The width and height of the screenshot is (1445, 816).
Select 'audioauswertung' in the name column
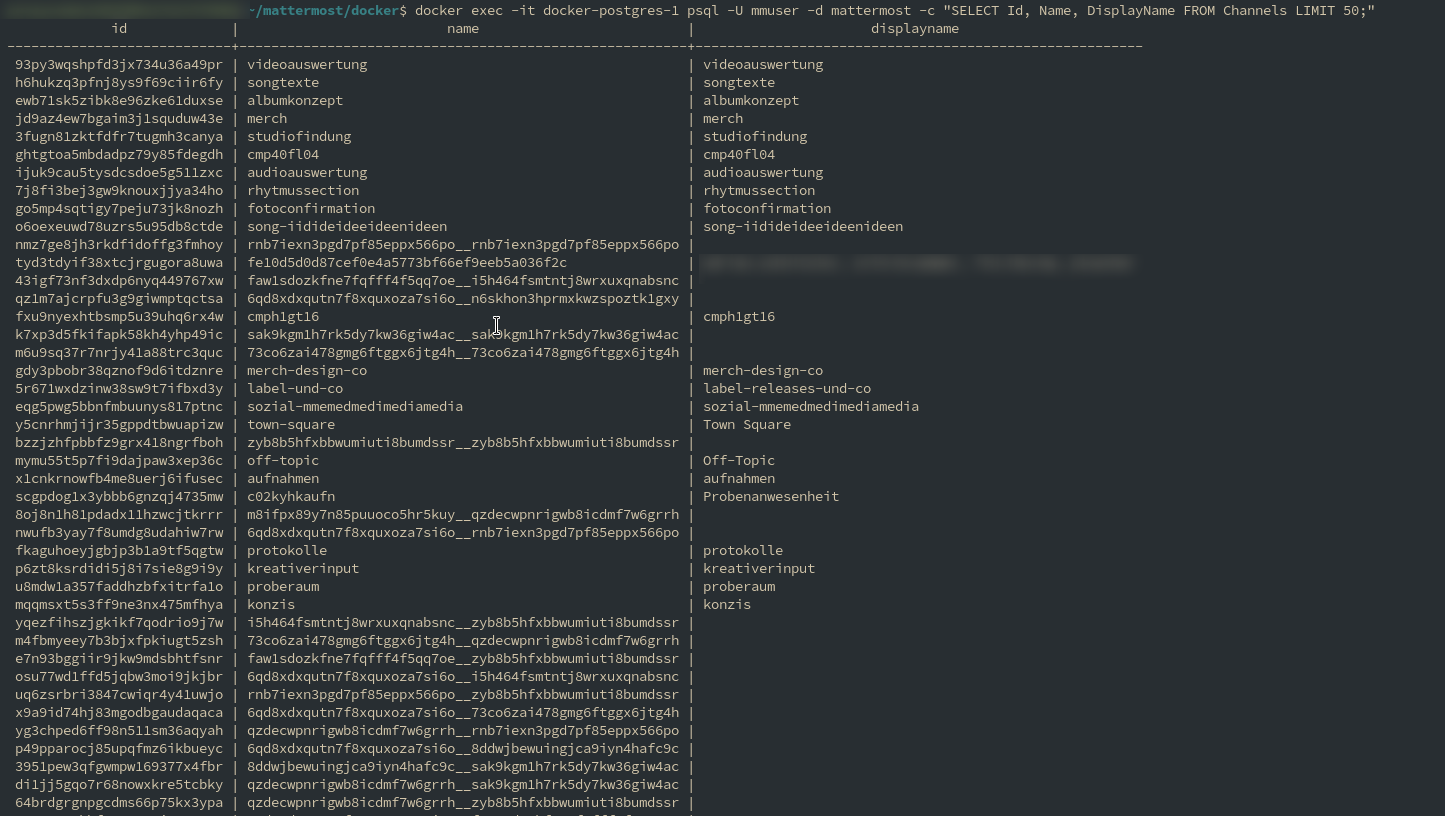tap(307, 172)
